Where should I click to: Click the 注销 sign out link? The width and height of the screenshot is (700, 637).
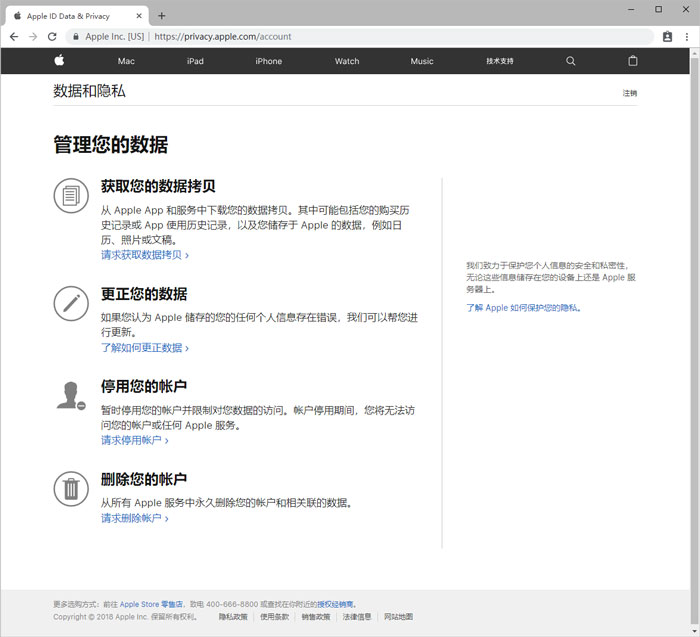[x=630, y=93]
